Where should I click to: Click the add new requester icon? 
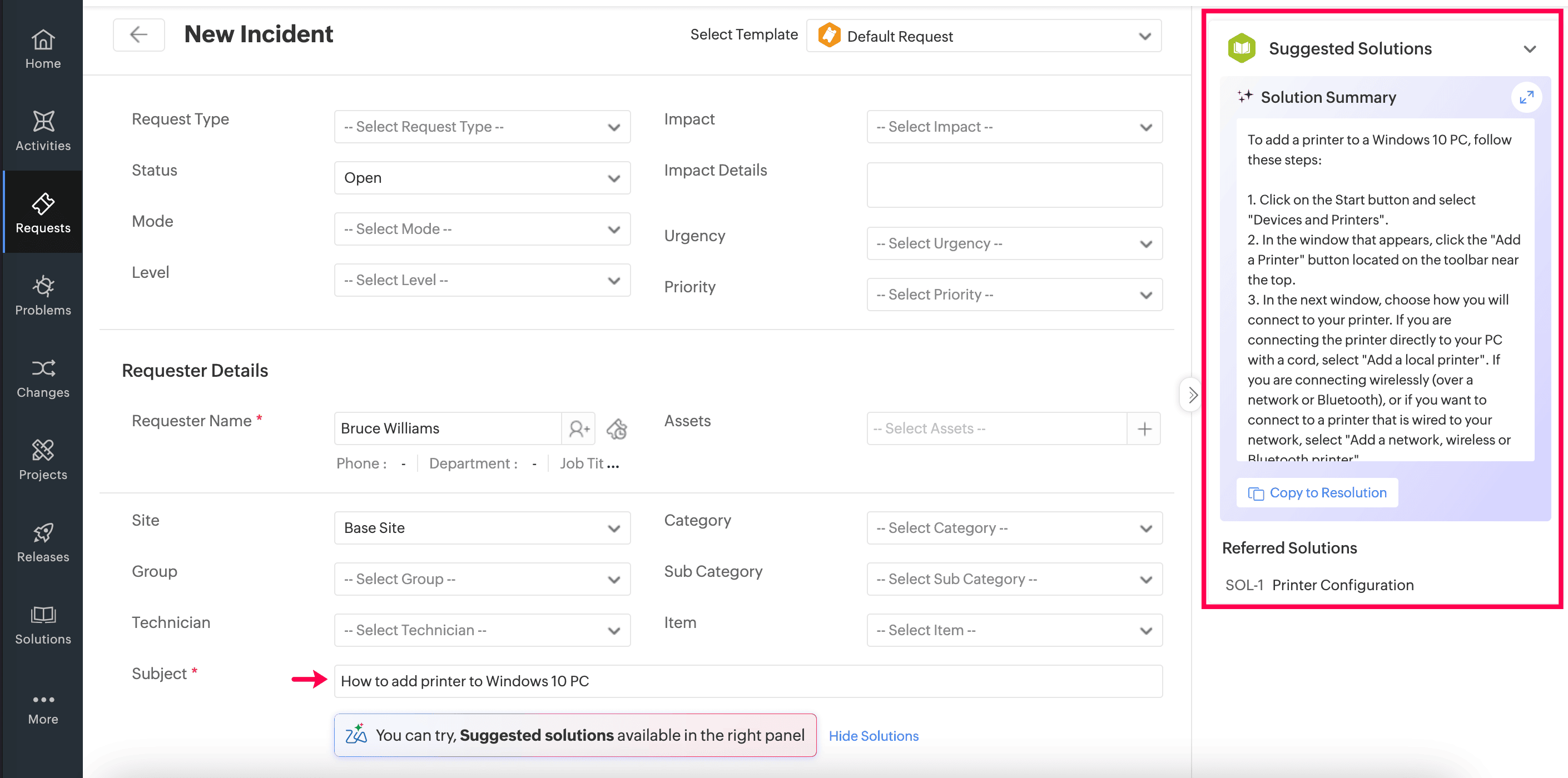[578, 429]
